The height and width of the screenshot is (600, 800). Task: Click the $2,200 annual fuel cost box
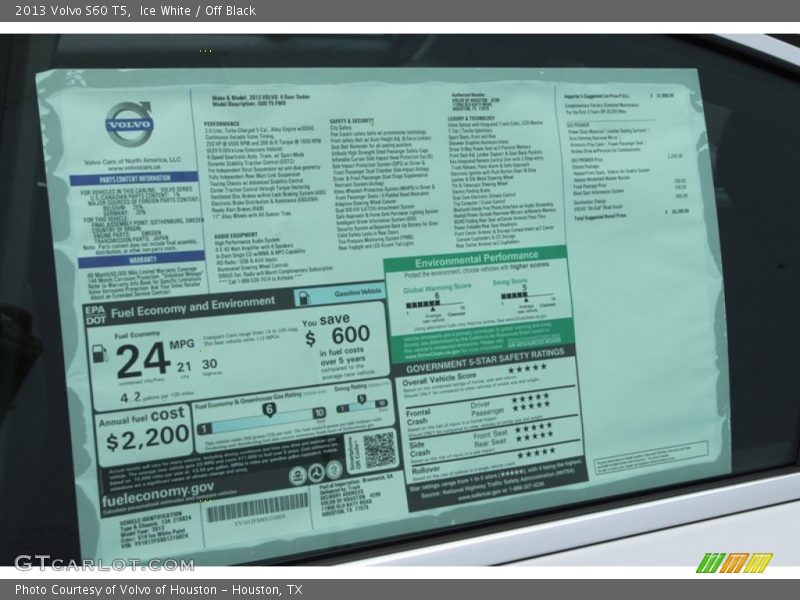tap(146, 428)
